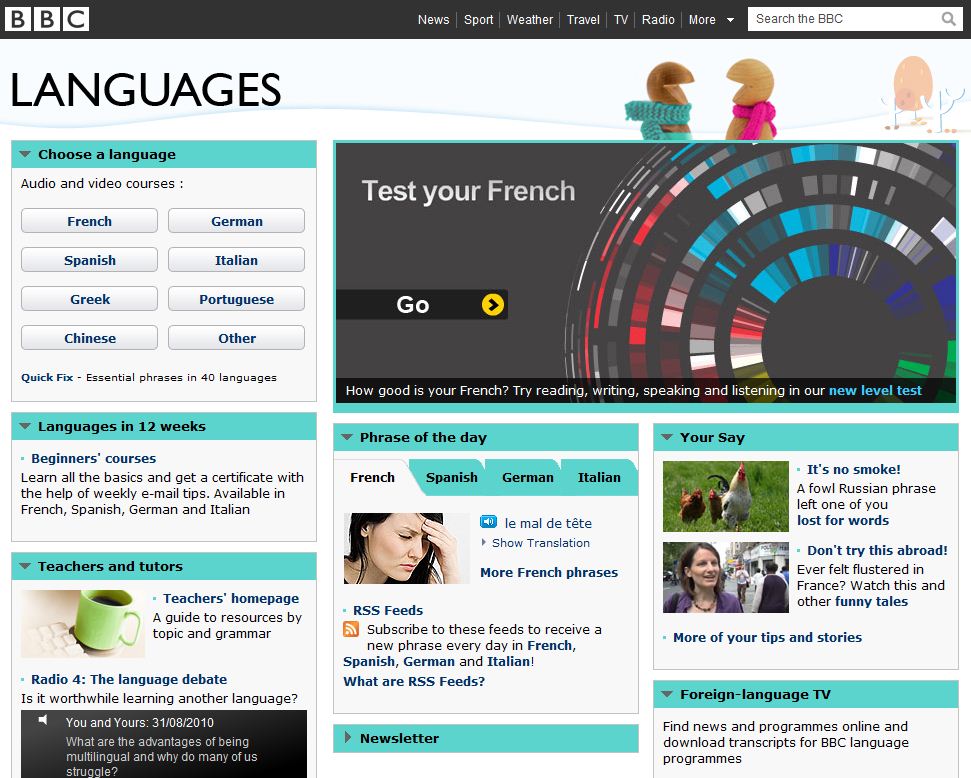Click the speaker icon in You and Yours player

43,721
